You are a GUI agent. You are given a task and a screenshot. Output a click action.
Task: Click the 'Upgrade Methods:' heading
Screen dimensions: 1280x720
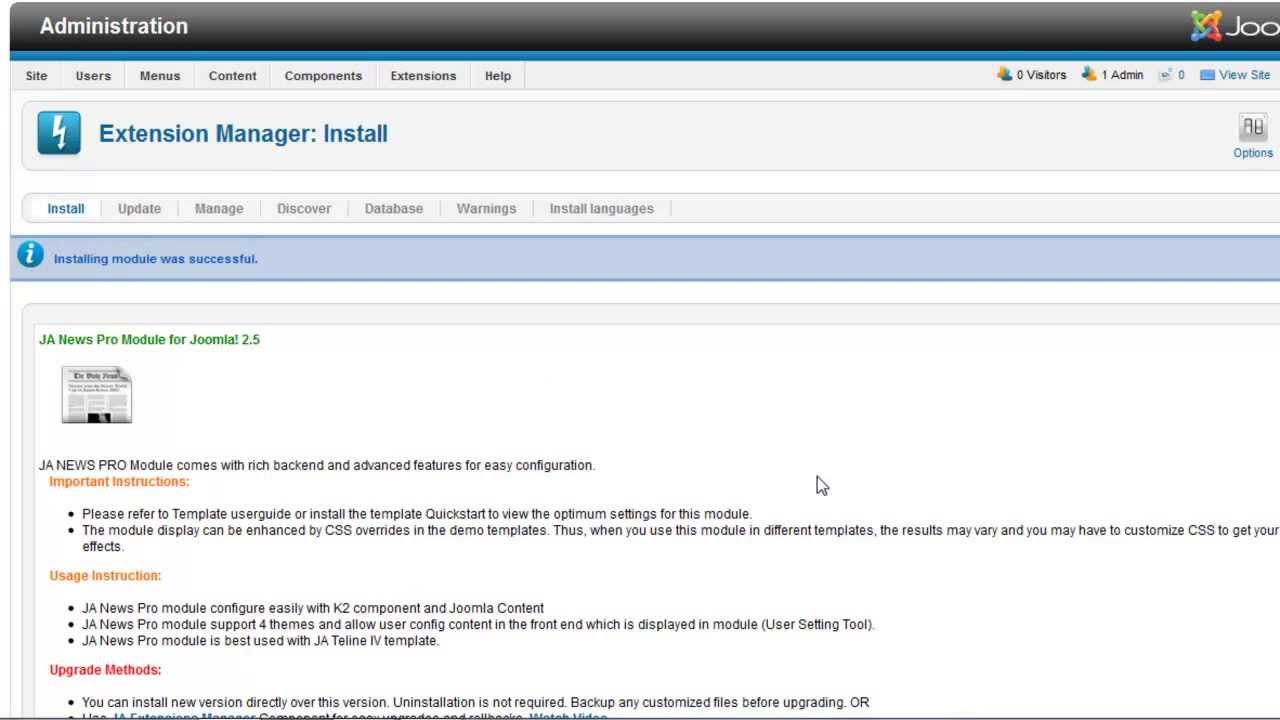coord(105,670)
